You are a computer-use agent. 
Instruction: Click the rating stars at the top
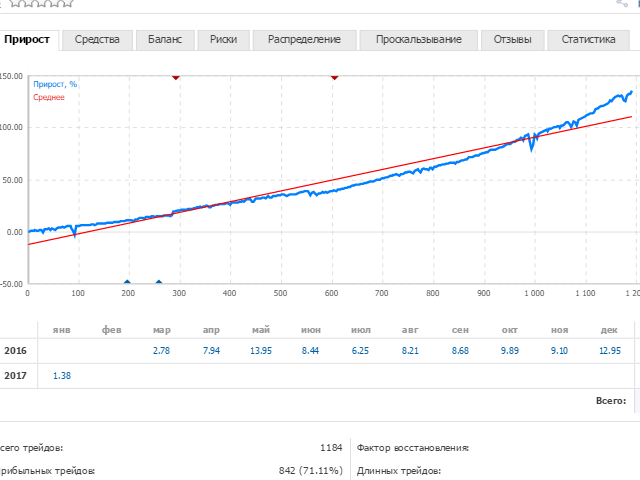click(41, 3)
